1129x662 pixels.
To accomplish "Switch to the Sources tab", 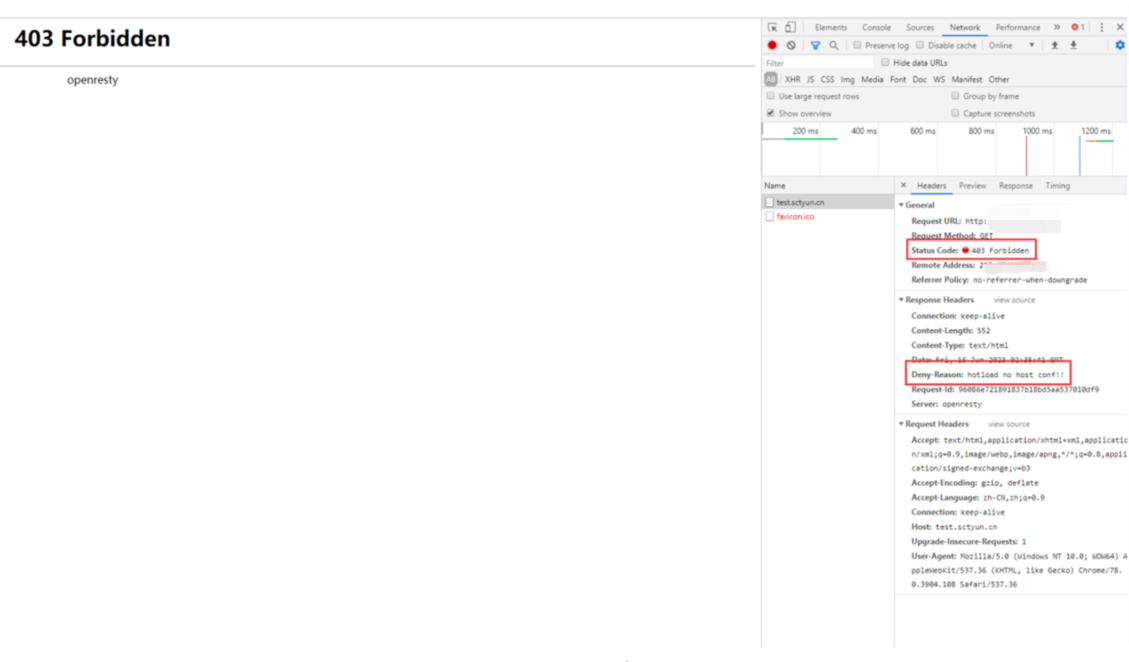I will point(919,27).
